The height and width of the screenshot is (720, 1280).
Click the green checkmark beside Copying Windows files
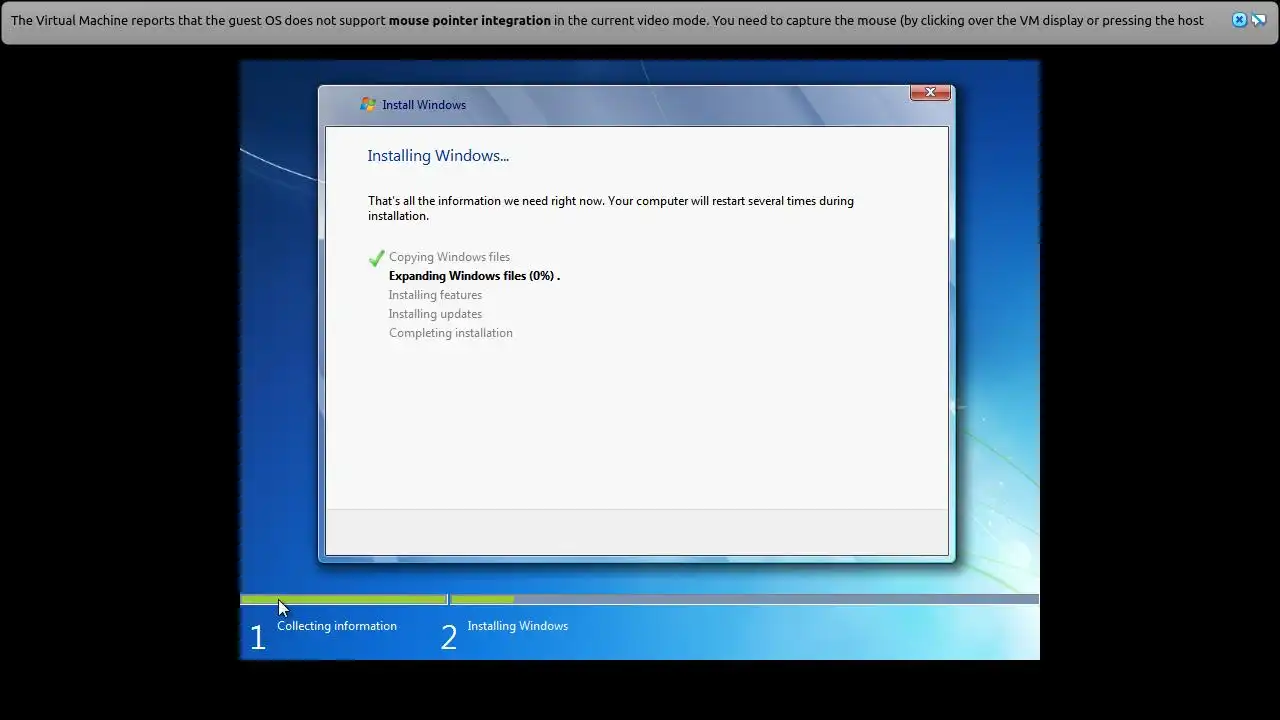pos(376,258)
